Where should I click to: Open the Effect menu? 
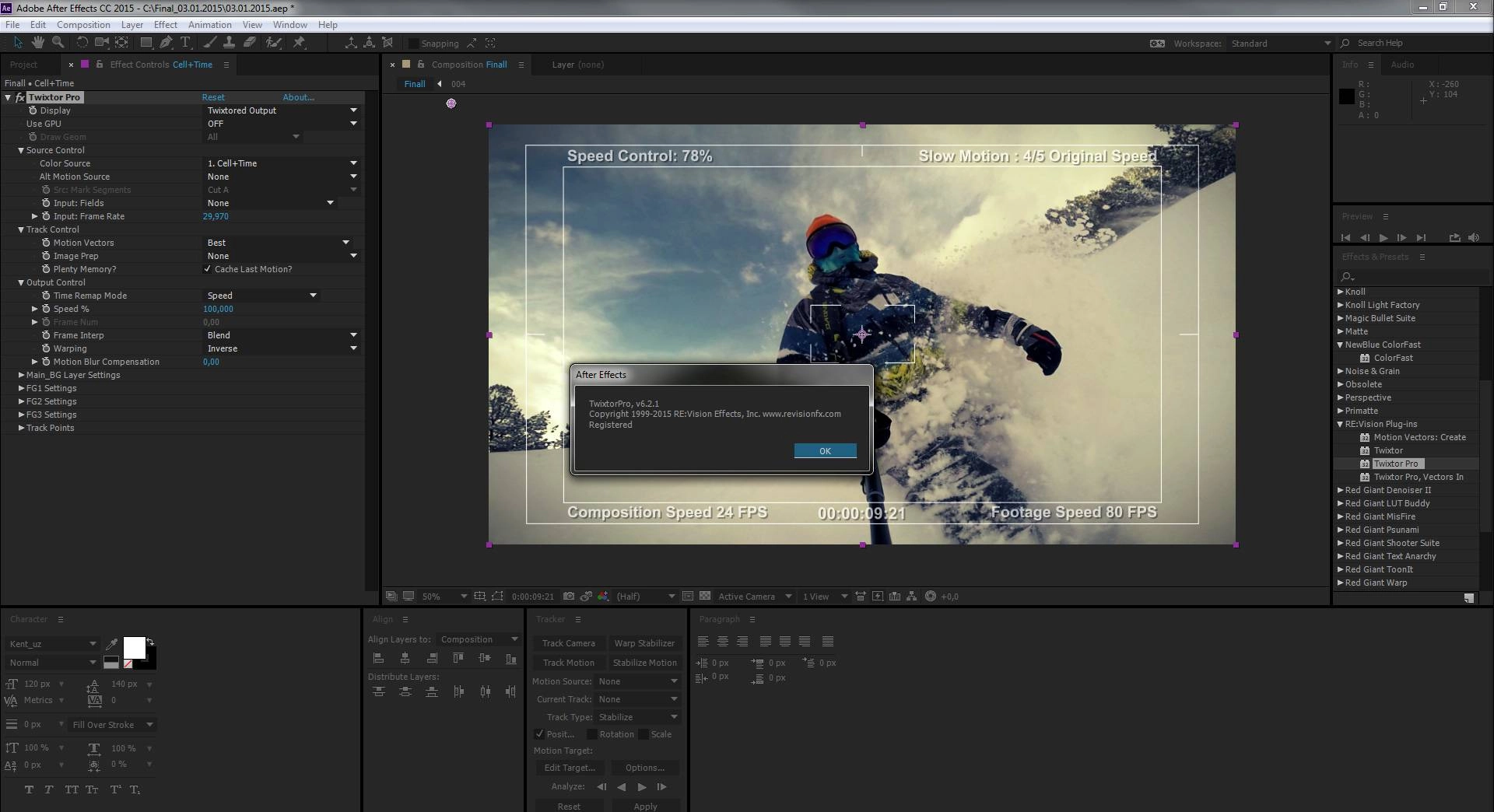click(x=166, y=24)
